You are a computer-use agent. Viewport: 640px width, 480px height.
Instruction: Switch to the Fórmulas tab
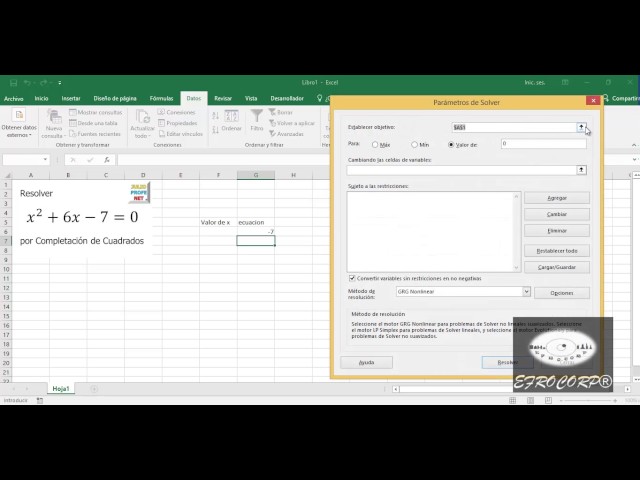click(x=161, y=98)
